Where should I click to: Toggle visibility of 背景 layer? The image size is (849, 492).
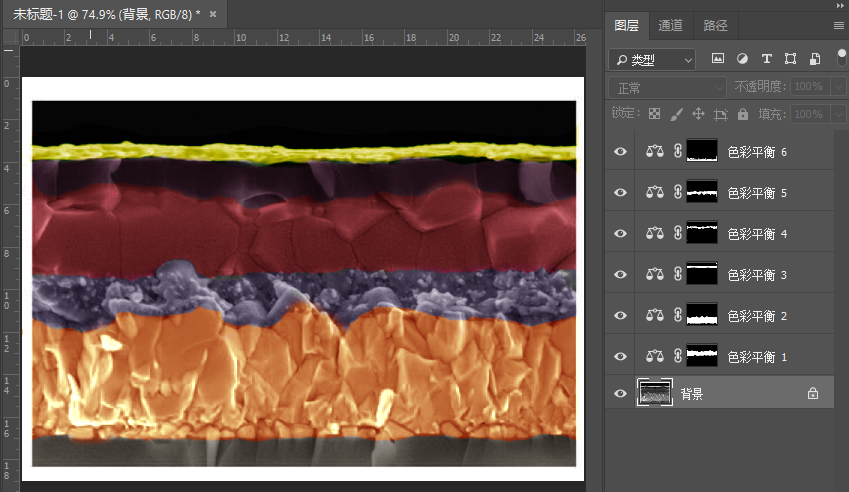pyautogui.click(x=620, y=394)
